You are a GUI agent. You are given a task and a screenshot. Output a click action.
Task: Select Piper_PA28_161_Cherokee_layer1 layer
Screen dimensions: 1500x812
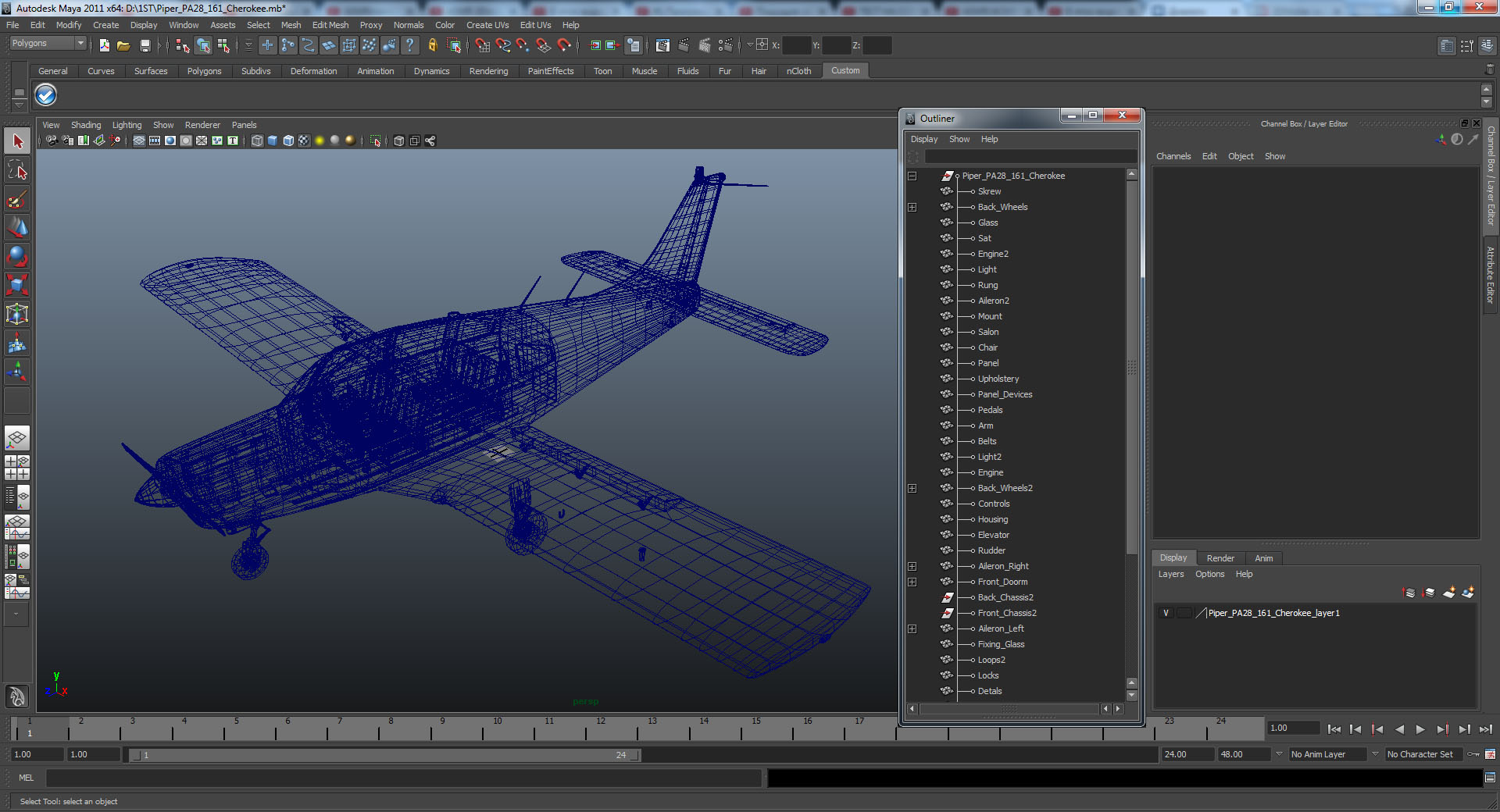[x=1273, y=613]
